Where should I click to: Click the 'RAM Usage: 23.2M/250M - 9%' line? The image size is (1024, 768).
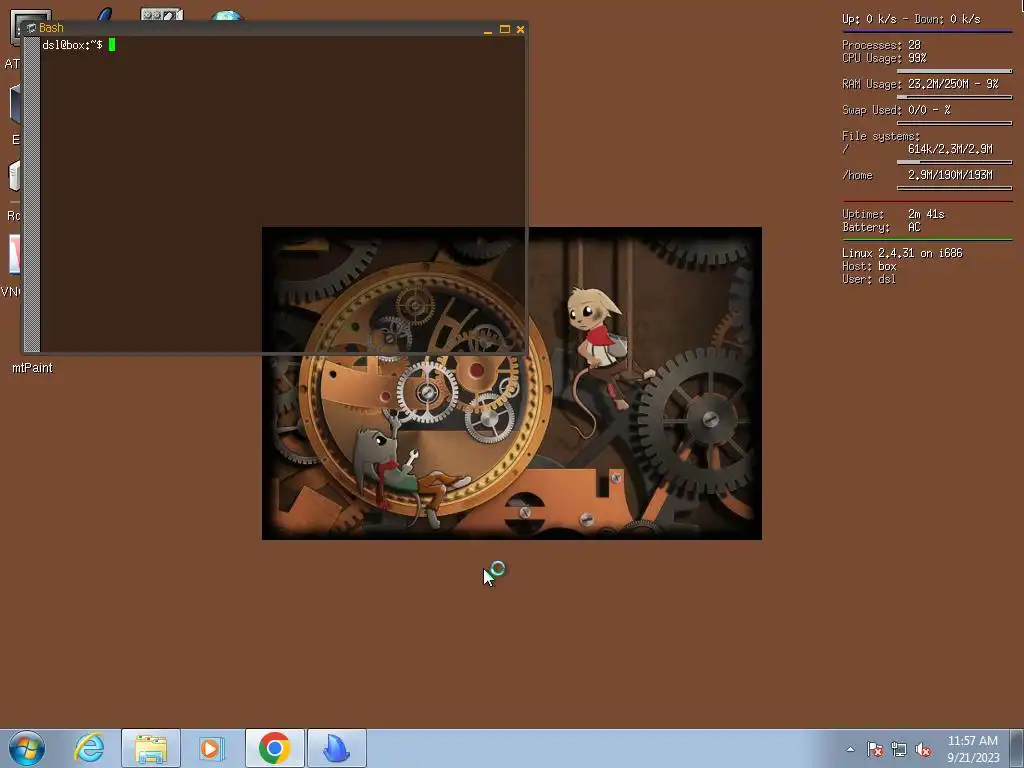[x=920, y=84]
